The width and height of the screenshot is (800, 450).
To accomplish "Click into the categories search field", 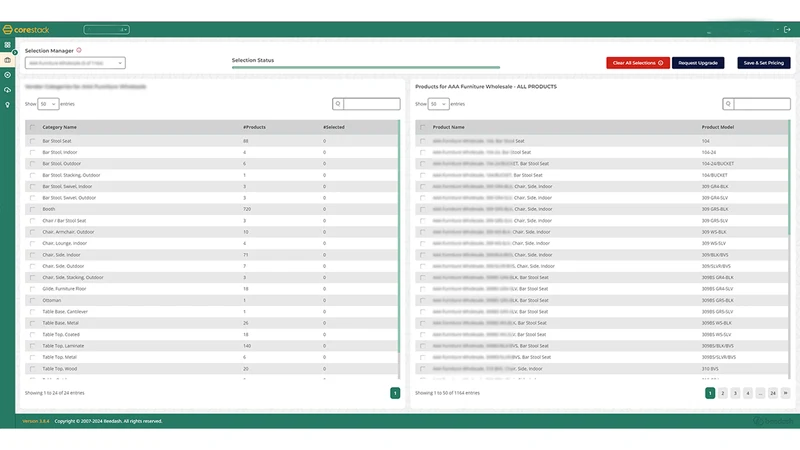I will [372, 104].
